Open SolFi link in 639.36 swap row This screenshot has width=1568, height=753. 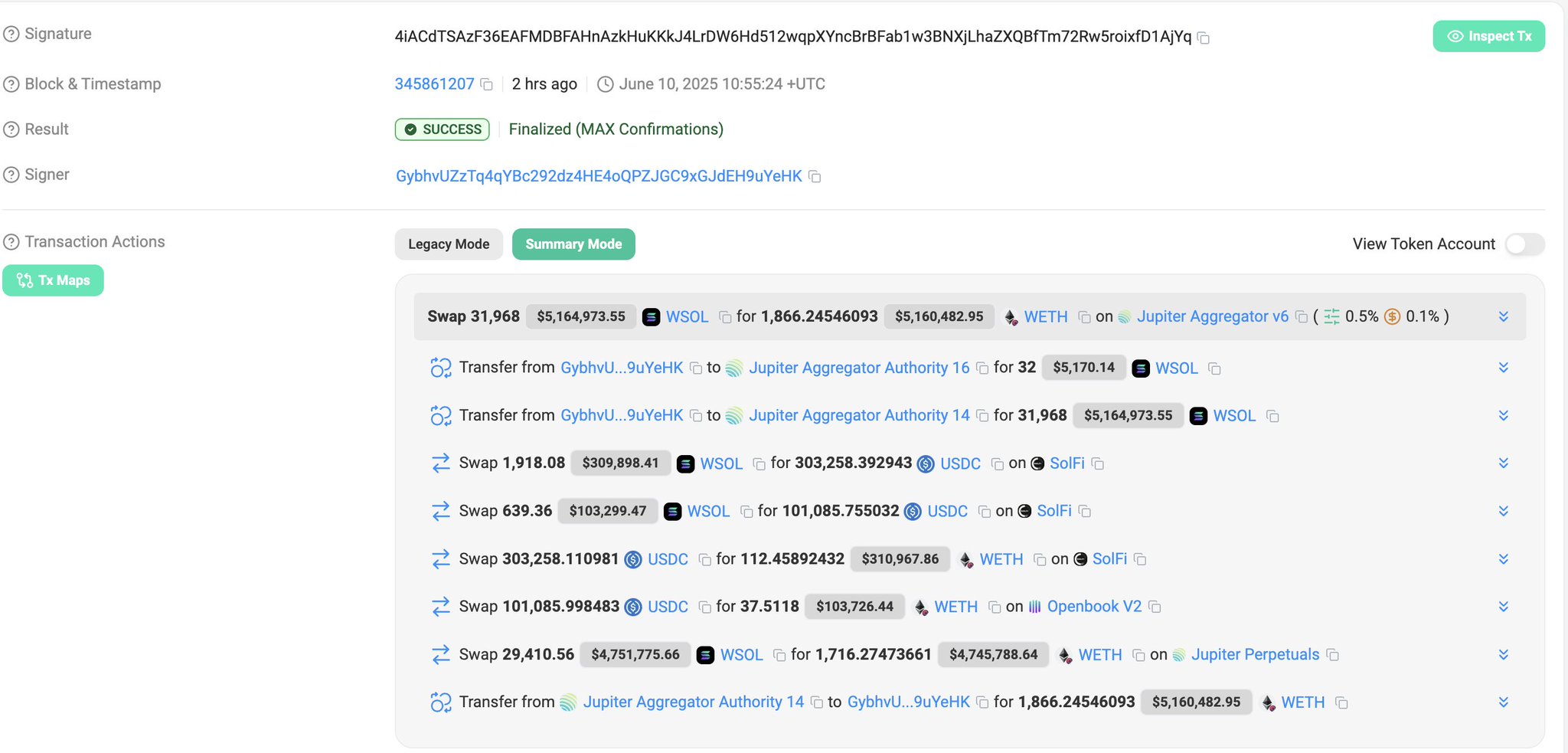(1054, 511)
